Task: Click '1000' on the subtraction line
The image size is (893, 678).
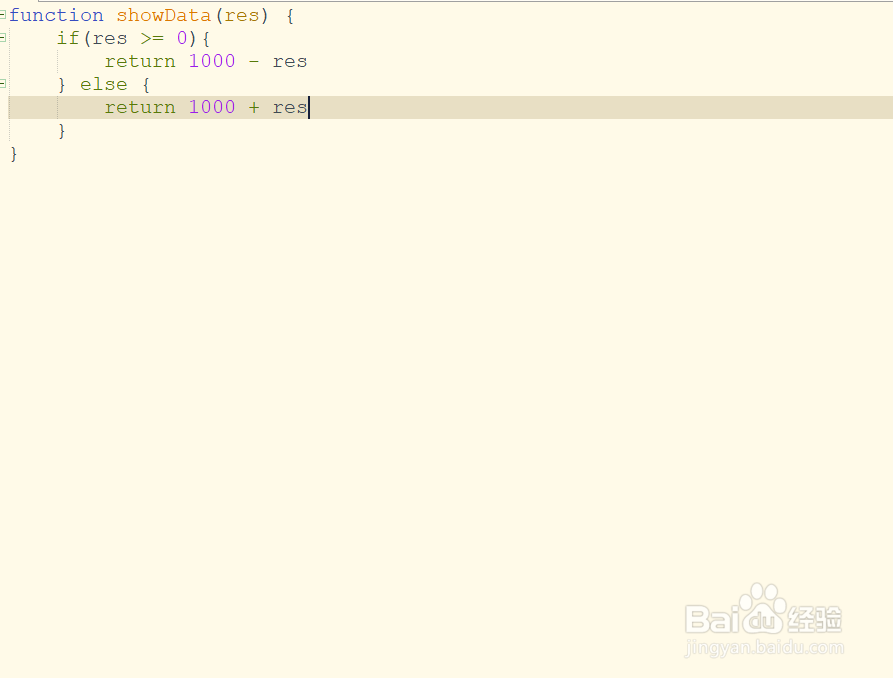Action: click(x=212, y=61)
